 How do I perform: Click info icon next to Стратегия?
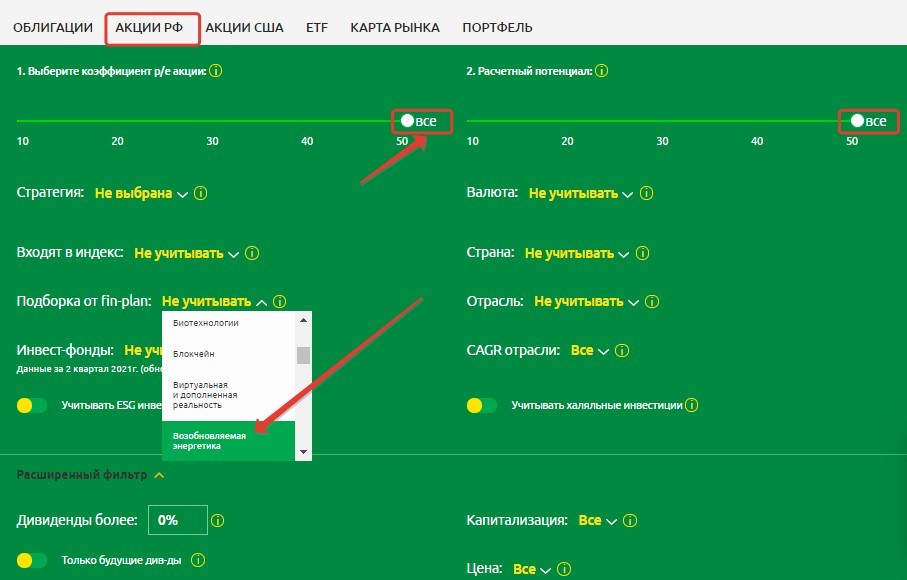[x=200, y=193]
